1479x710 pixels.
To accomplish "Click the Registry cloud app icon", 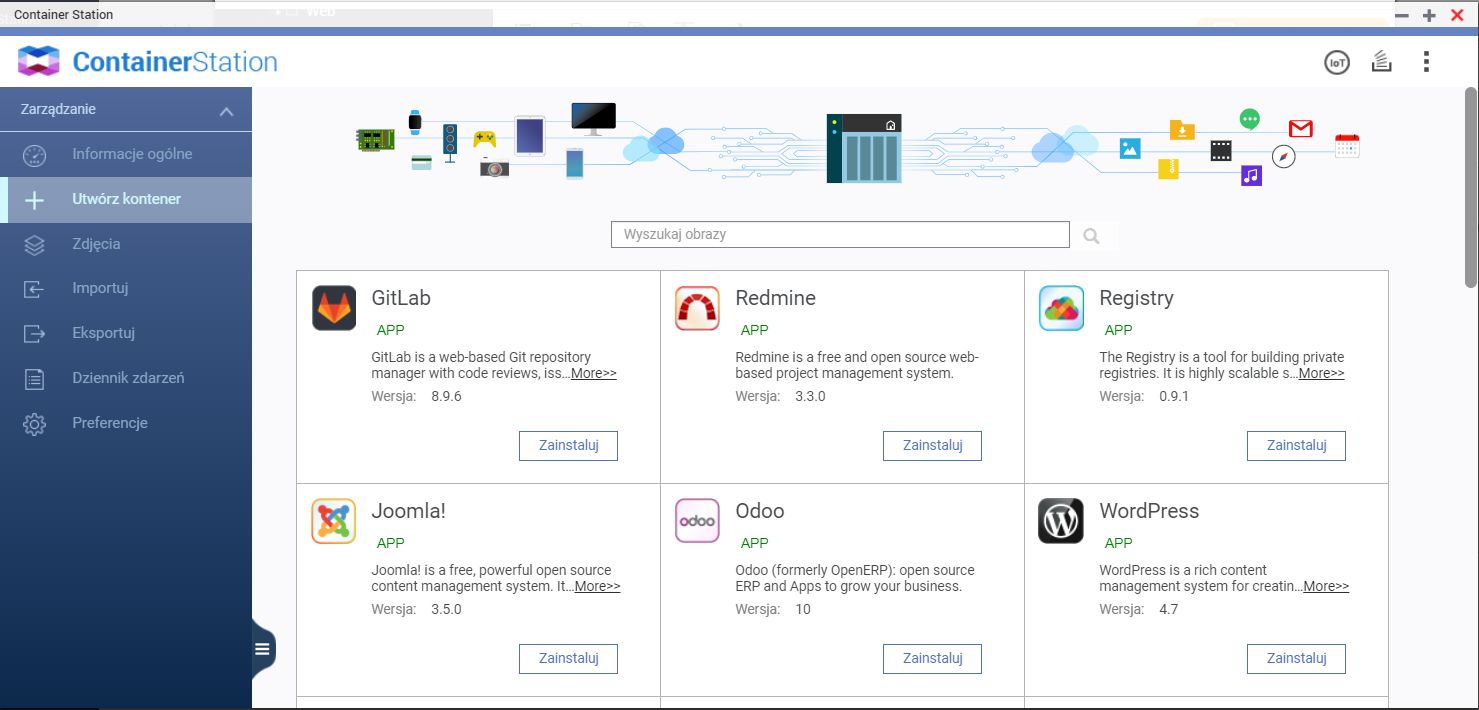I will click(x=1061, y=308).
